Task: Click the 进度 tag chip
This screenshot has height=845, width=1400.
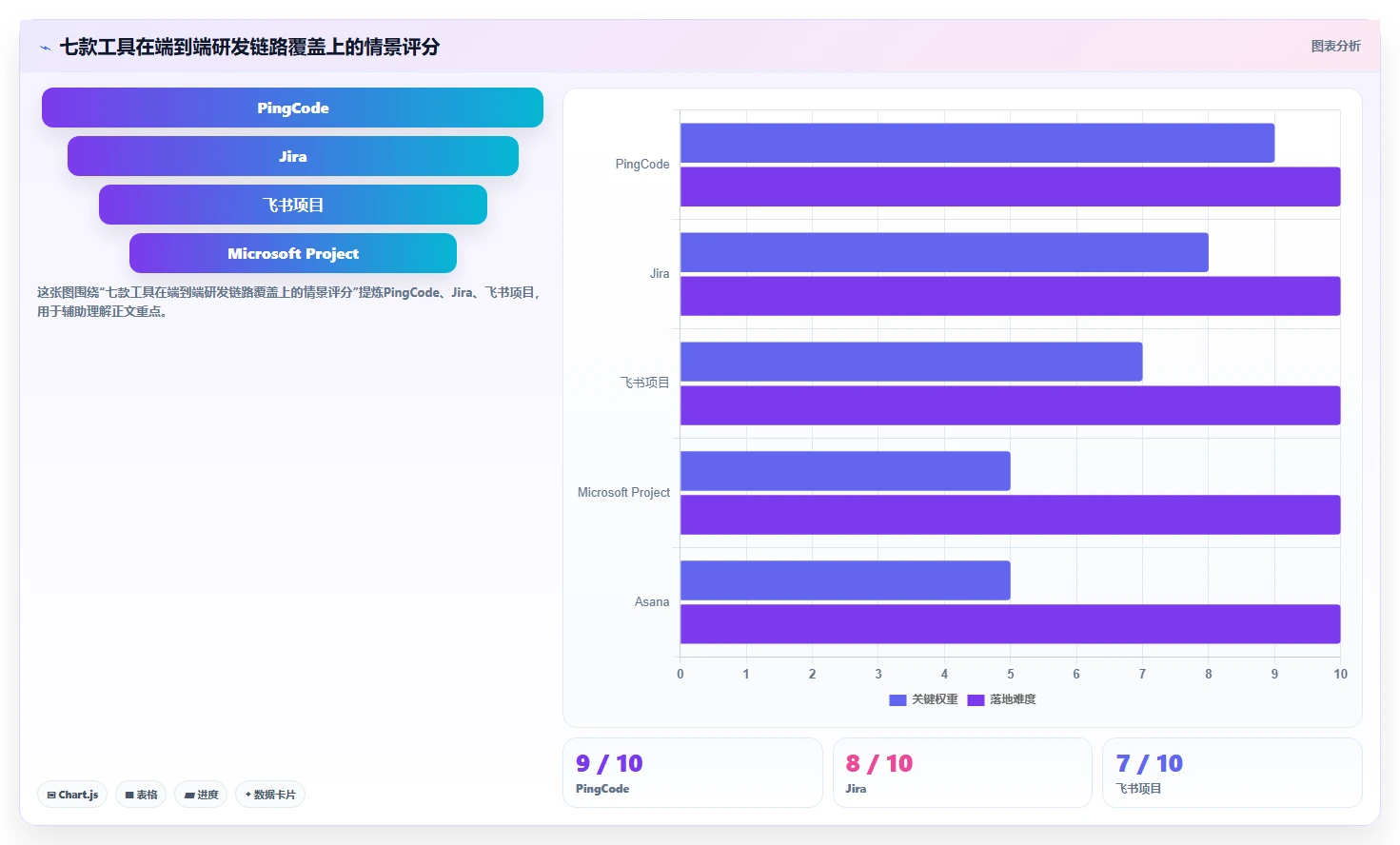Action: 201,795
